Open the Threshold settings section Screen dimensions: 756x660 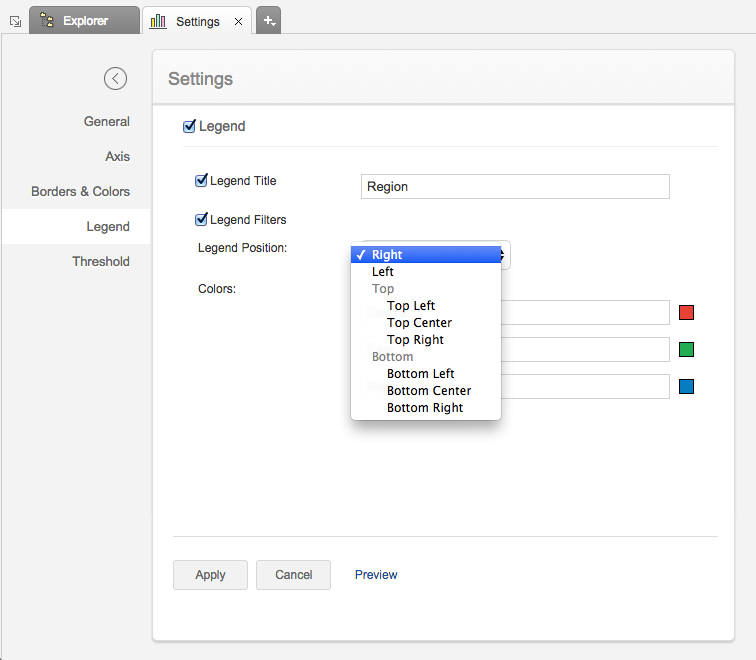point(100,261)
